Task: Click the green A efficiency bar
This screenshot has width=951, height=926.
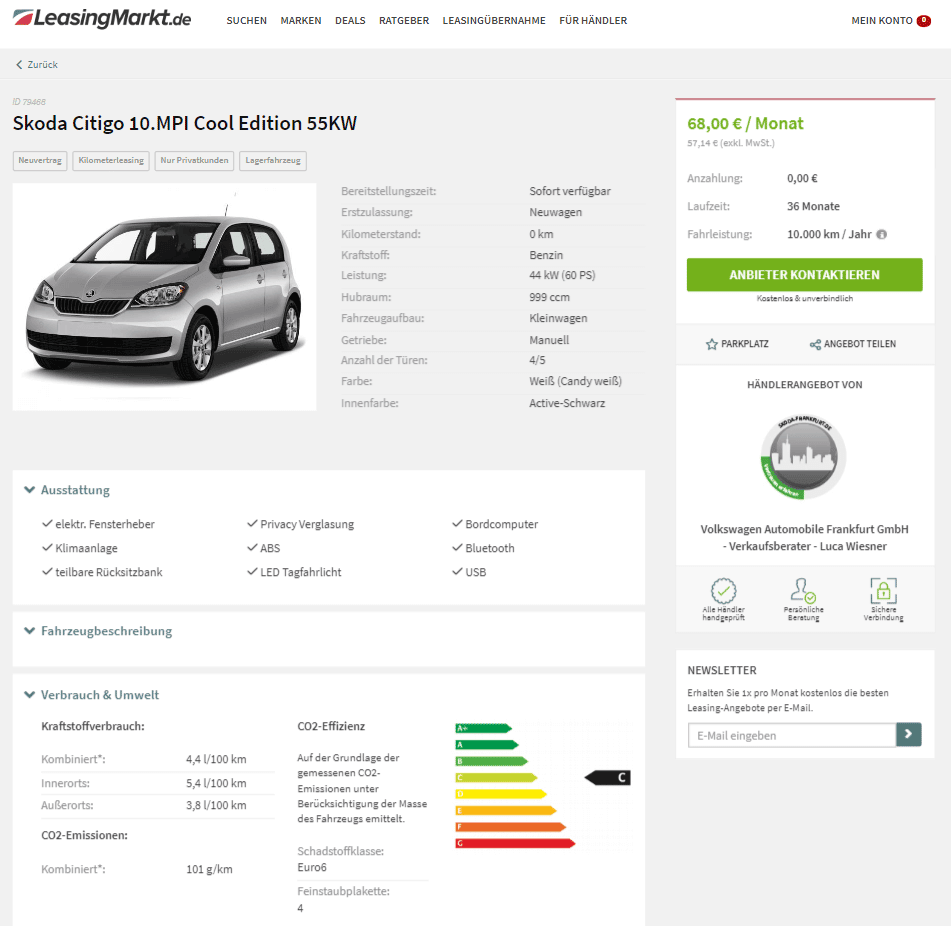Action: [487, 745]
